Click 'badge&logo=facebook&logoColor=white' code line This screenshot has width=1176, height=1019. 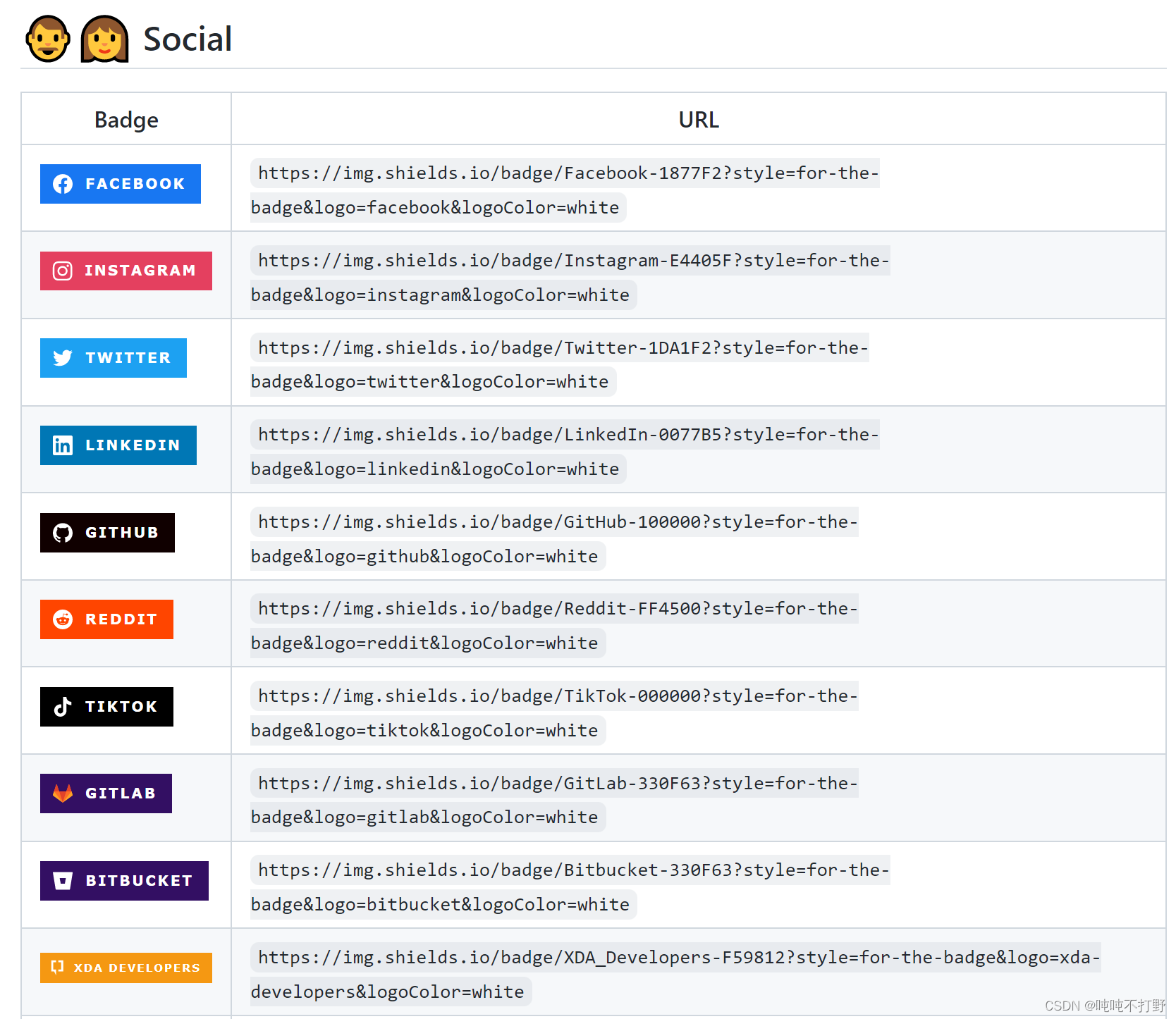point(438,208)
